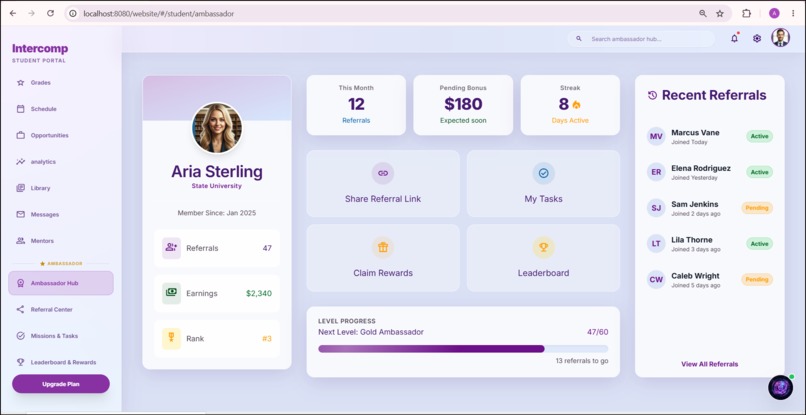Viewport: 806px width, 415px height.
Task: Click the Library icon in sidebar
Action: tap(21, 188)
